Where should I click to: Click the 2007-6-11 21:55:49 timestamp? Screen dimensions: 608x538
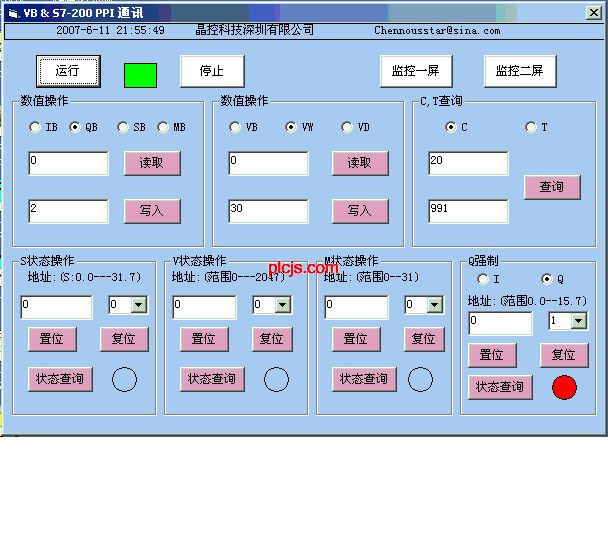point(111,30)
